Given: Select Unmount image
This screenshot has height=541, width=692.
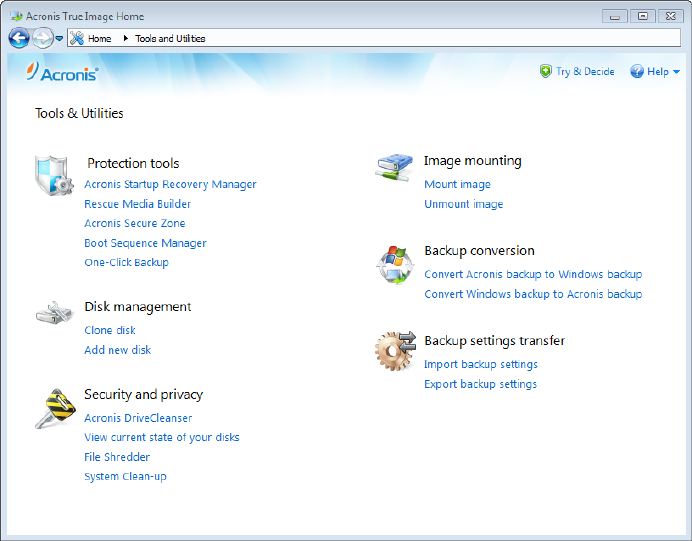Looking at the screenshot, I should point(463,204).
